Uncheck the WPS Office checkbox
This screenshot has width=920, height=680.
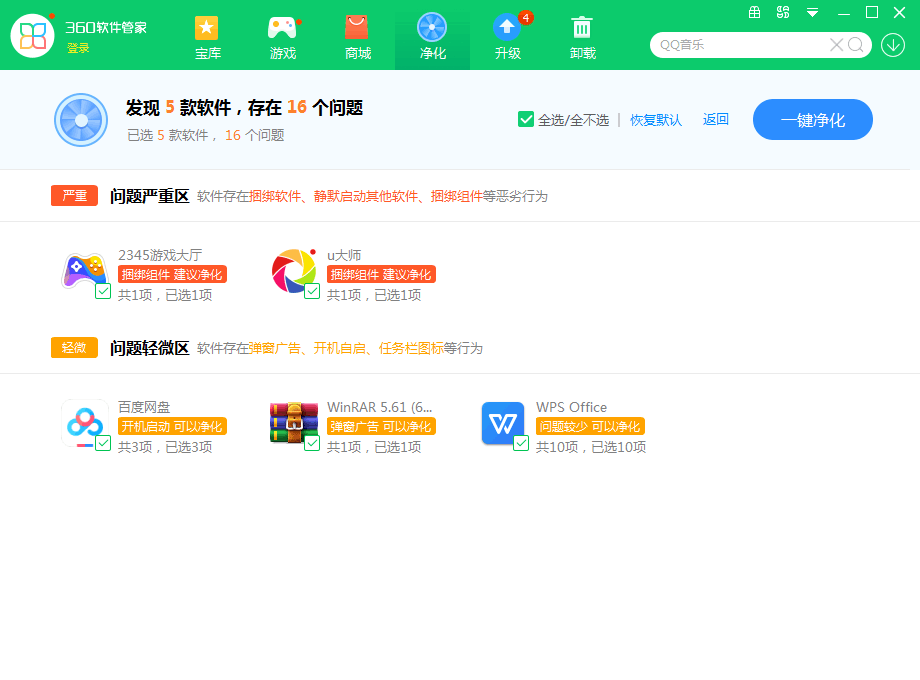pos(521,443)
